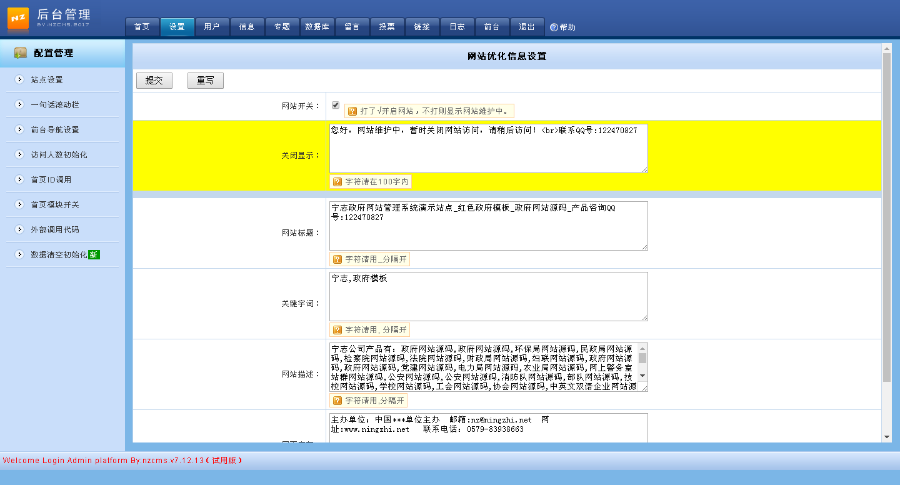Click the Welcome Login Admin platform status text
The width and height of the screenshot is (900, 485).
[x=122, y=460]
